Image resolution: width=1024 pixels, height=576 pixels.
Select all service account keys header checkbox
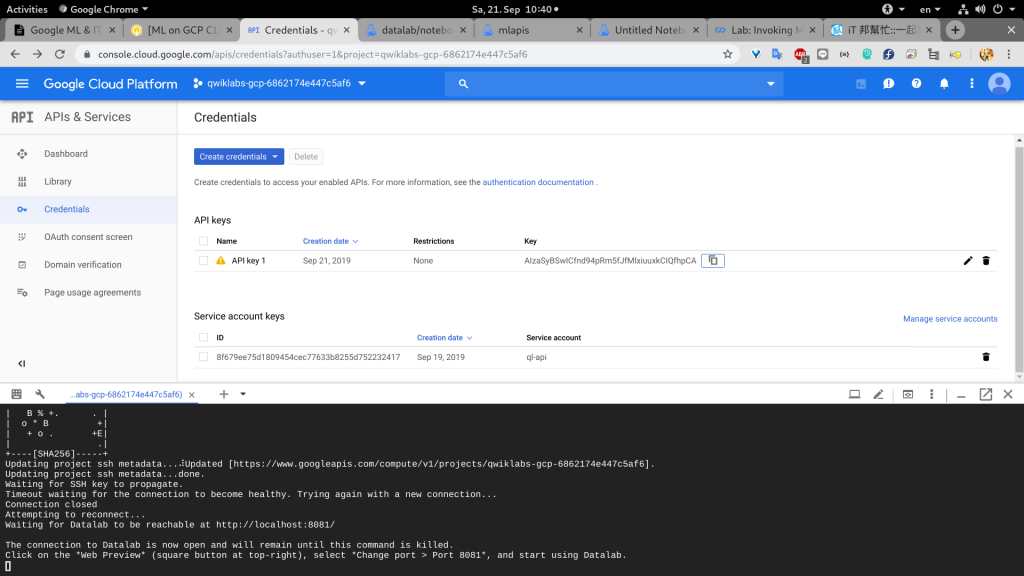[204, 338]
